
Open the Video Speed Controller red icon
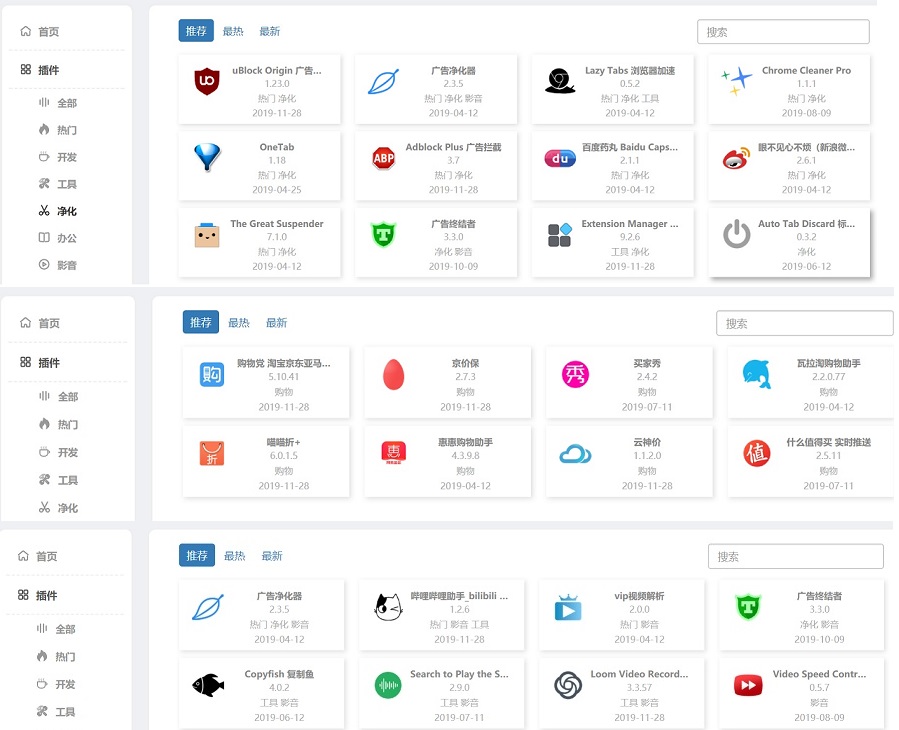pos(747,685)
